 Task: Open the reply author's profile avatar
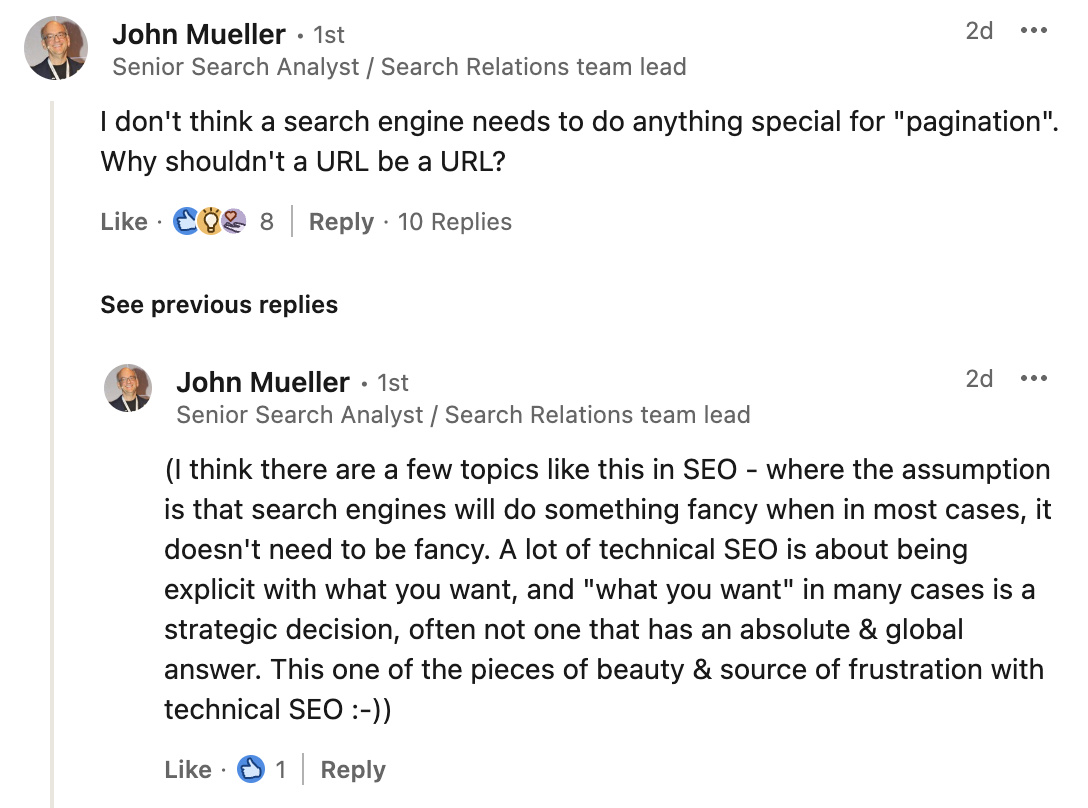click(129, 388)
